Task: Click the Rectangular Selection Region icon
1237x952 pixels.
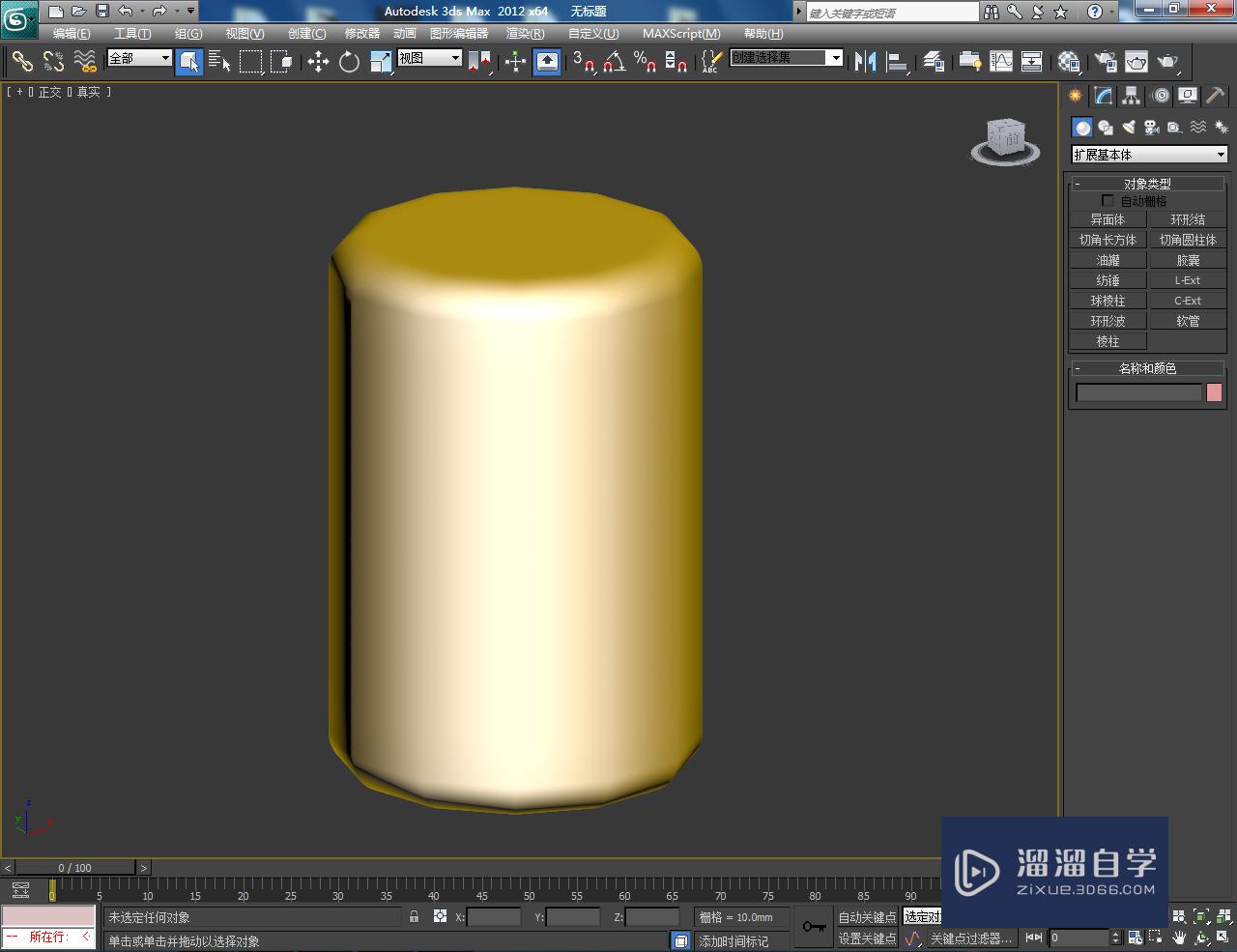Action: 250,62
